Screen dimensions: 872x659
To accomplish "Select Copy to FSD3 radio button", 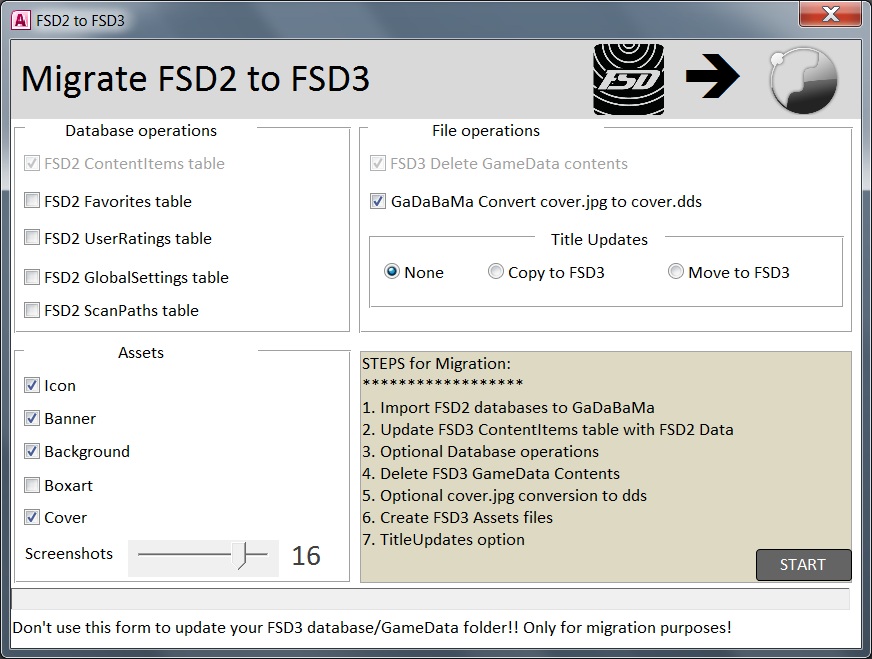I will 496,271.
